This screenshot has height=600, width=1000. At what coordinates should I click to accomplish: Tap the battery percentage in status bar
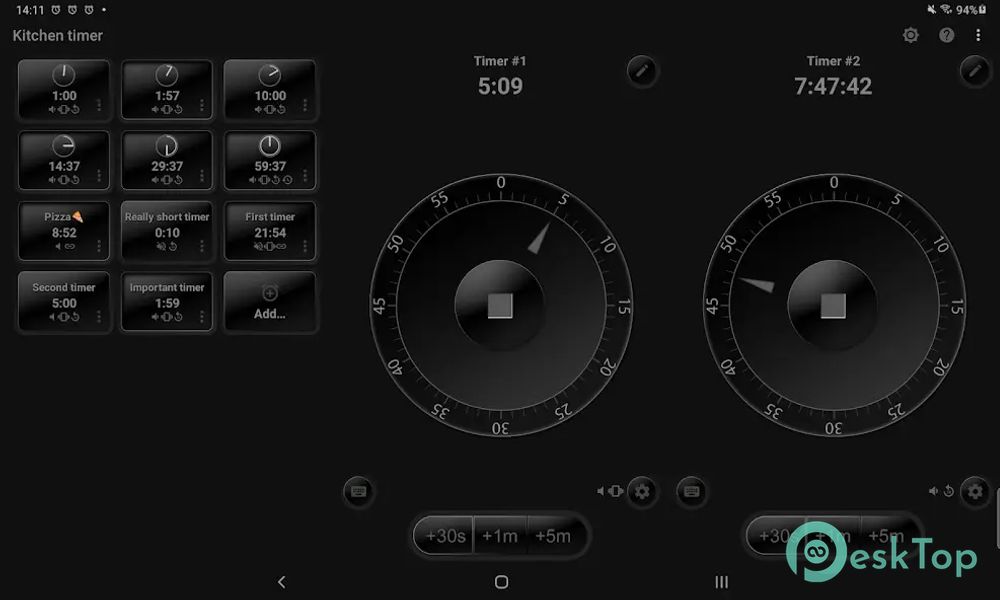coord(966,10)
